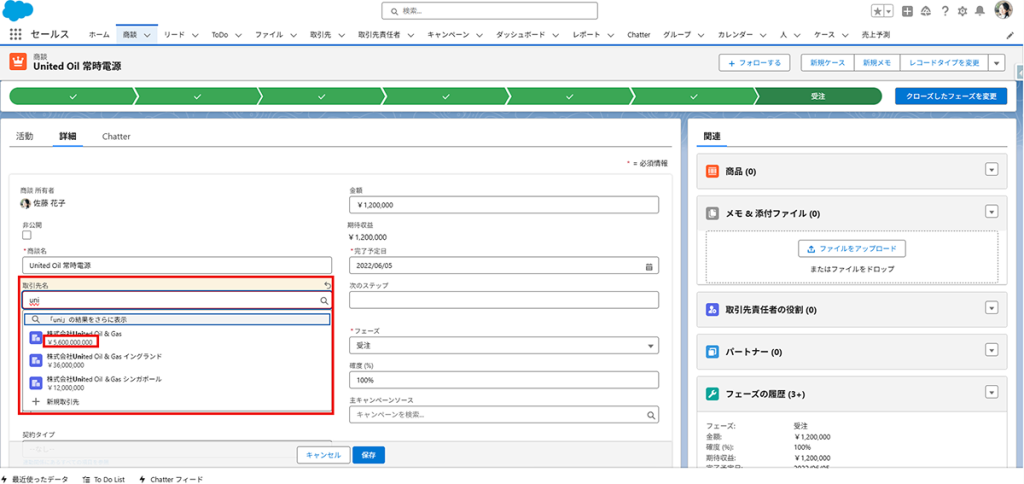Open the リード tab dropdown chevron

195,35
